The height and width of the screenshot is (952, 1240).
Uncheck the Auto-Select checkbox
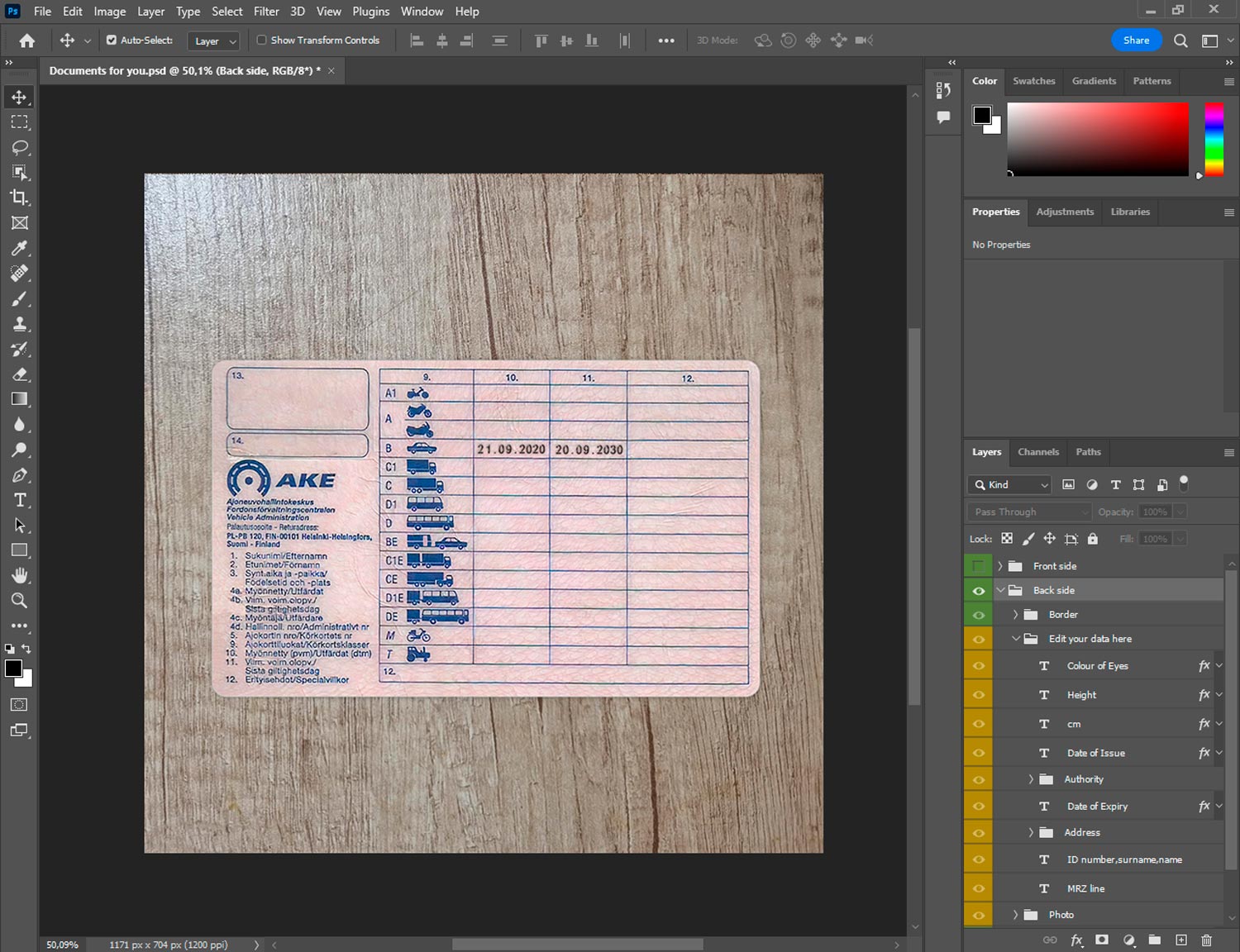112,40
